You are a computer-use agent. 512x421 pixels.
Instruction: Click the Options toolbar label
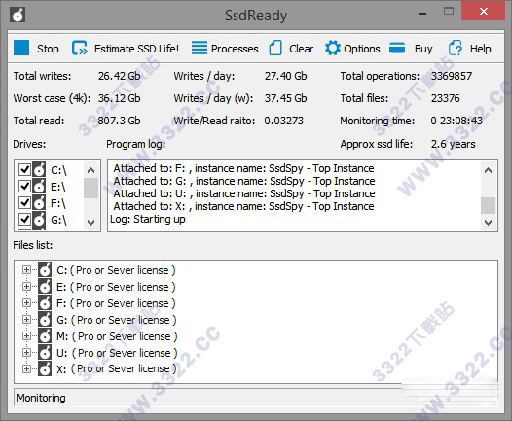(362, 49)
